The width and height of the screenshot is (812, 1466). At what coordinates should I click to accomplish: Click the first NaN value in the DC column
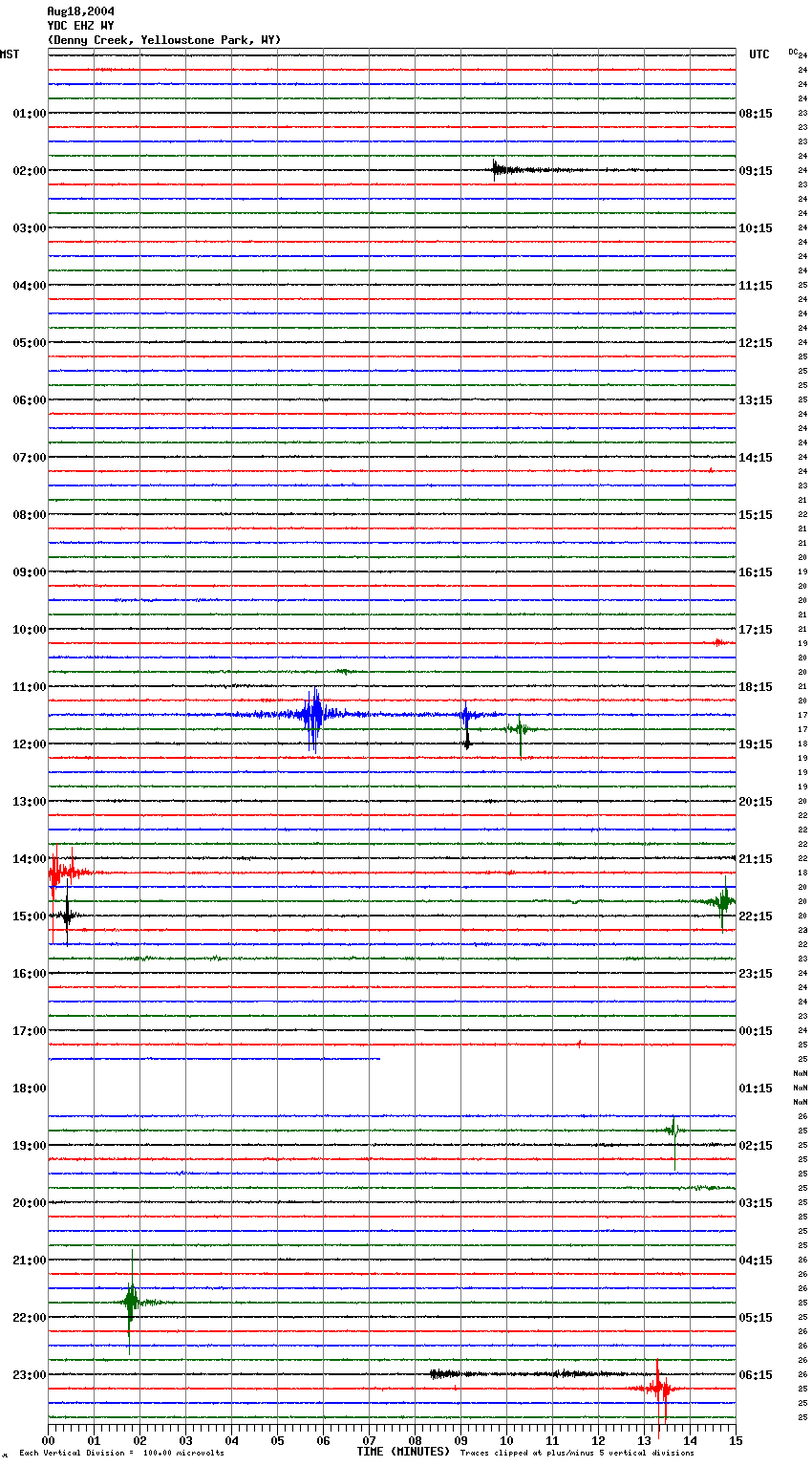(801, 1074)
